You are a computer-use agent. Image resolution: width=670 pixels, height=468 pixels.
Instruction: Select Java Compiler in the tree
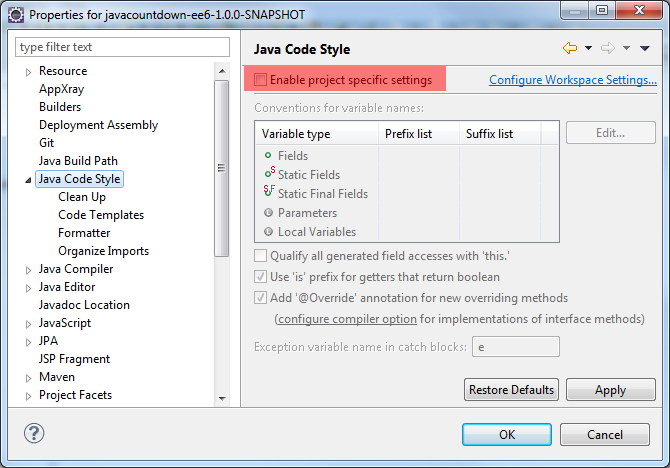(x=76, y=269)
